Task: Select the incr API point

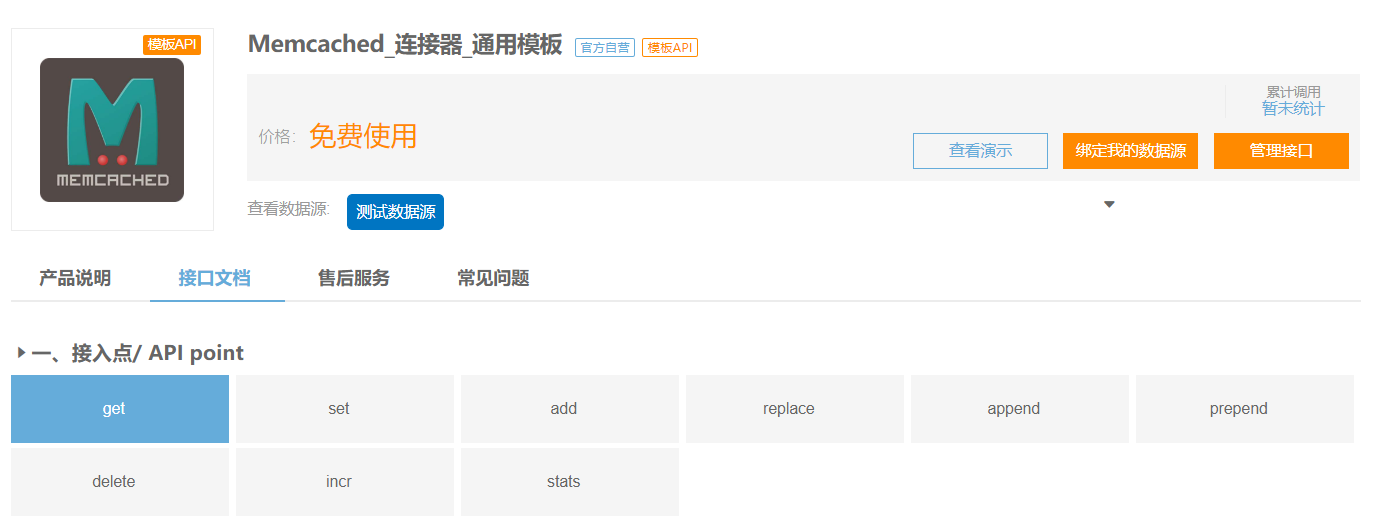Action: point(345,482)
